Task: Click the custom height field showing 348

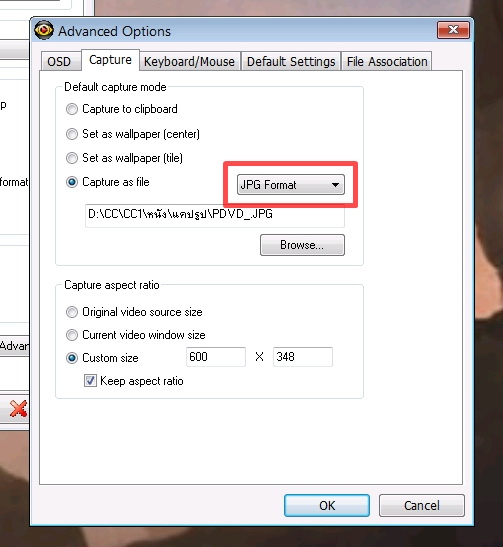Action: (x=303, y=357)
